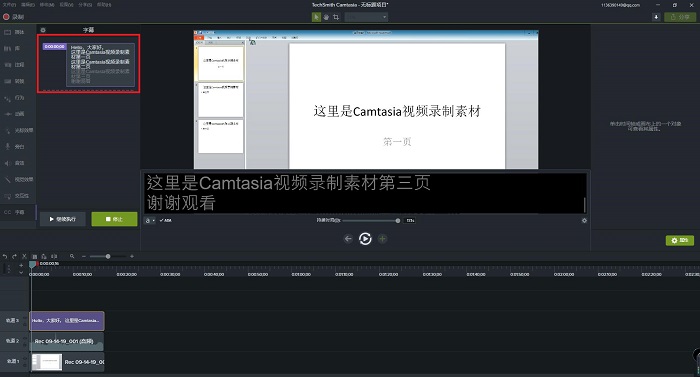Go to the previous caption arrow
700x377 pixels.
click(348, 239)
